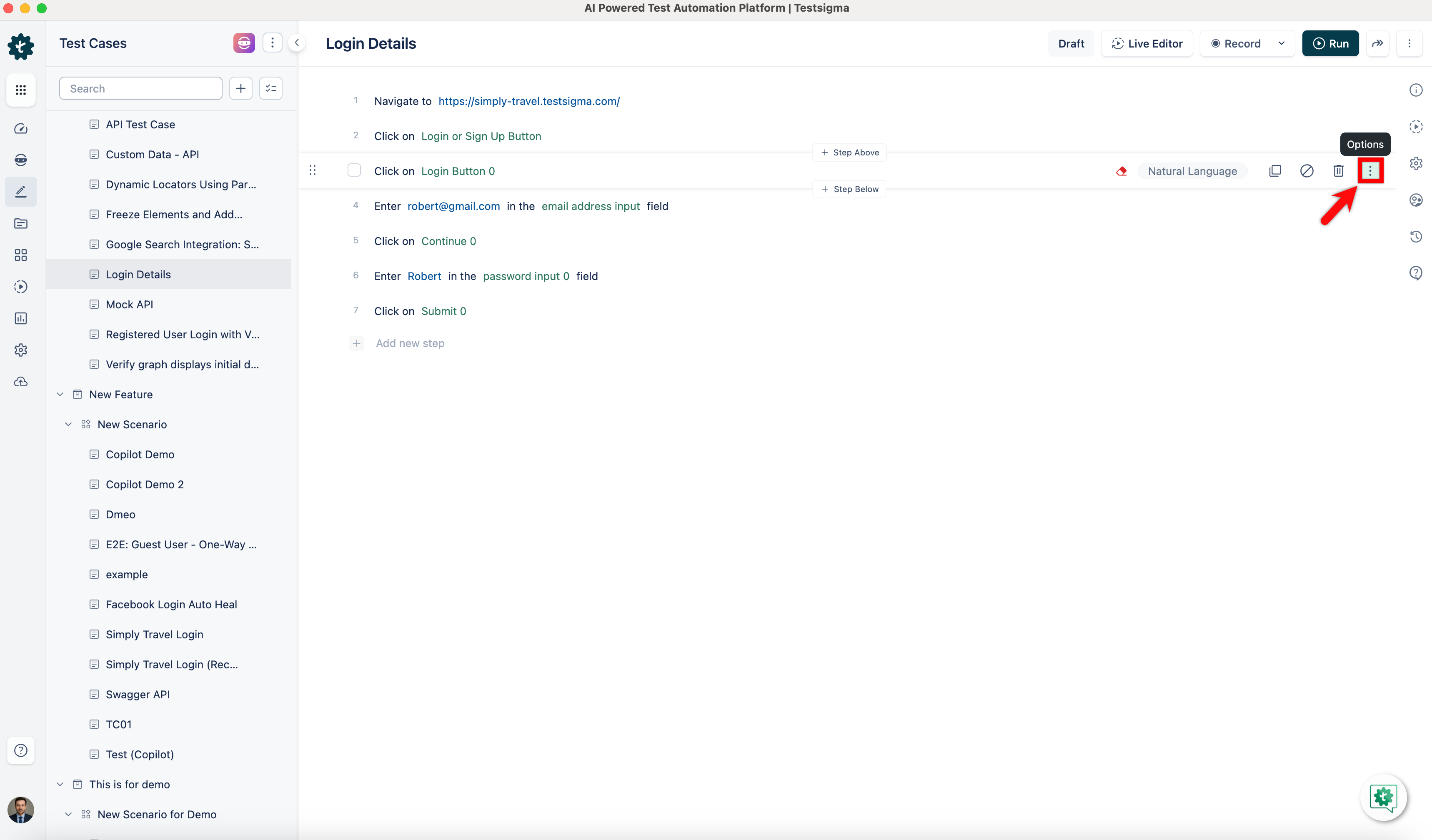Viewport: 1432px width, 840px height.
Task: Select Mock API test case
Action: click(130, 305)
